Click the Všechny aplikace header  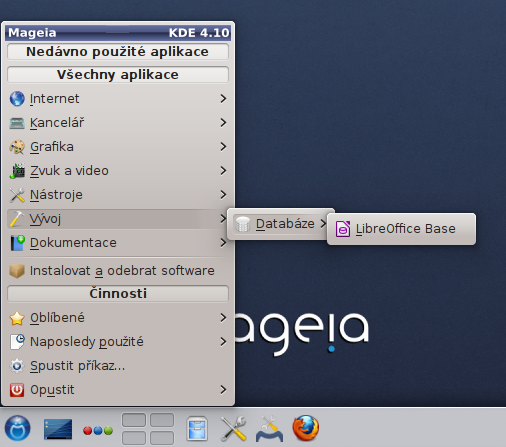118,75
